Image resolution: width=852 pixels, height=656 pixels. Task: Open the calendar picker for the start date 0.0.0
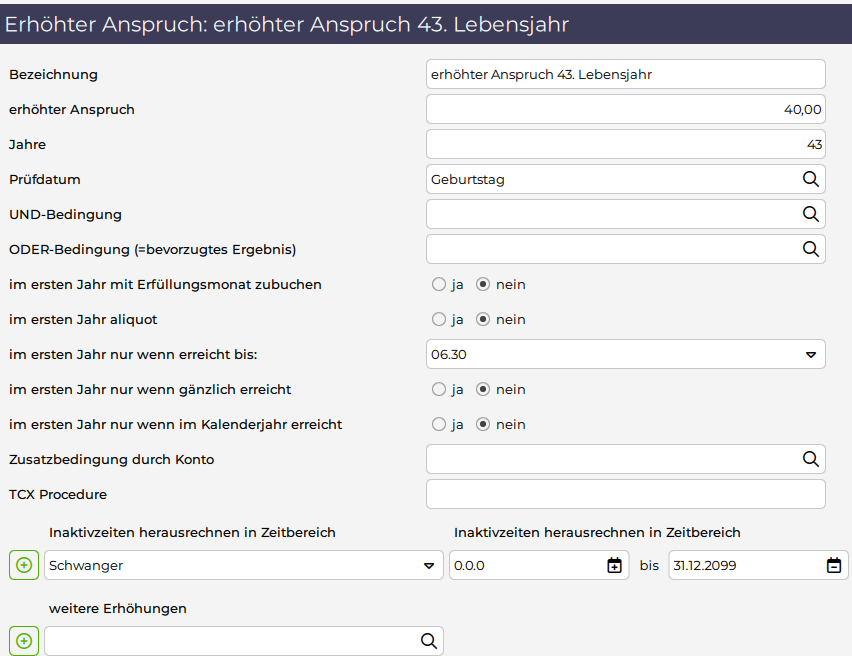tap(615, 566)
